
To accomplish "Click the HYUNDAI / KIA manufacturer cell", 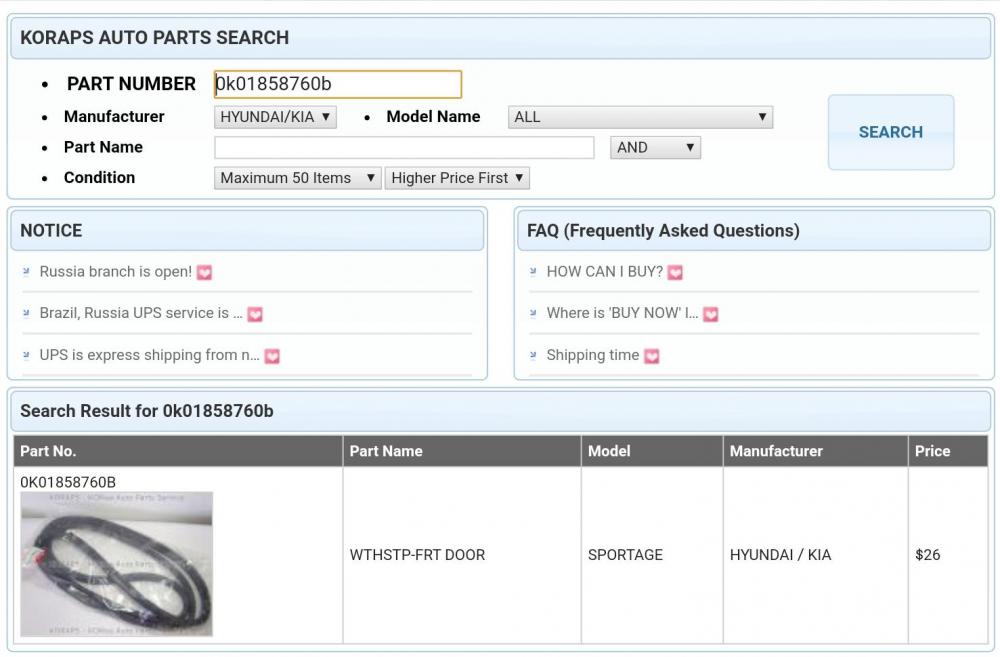I will point(781,555).
